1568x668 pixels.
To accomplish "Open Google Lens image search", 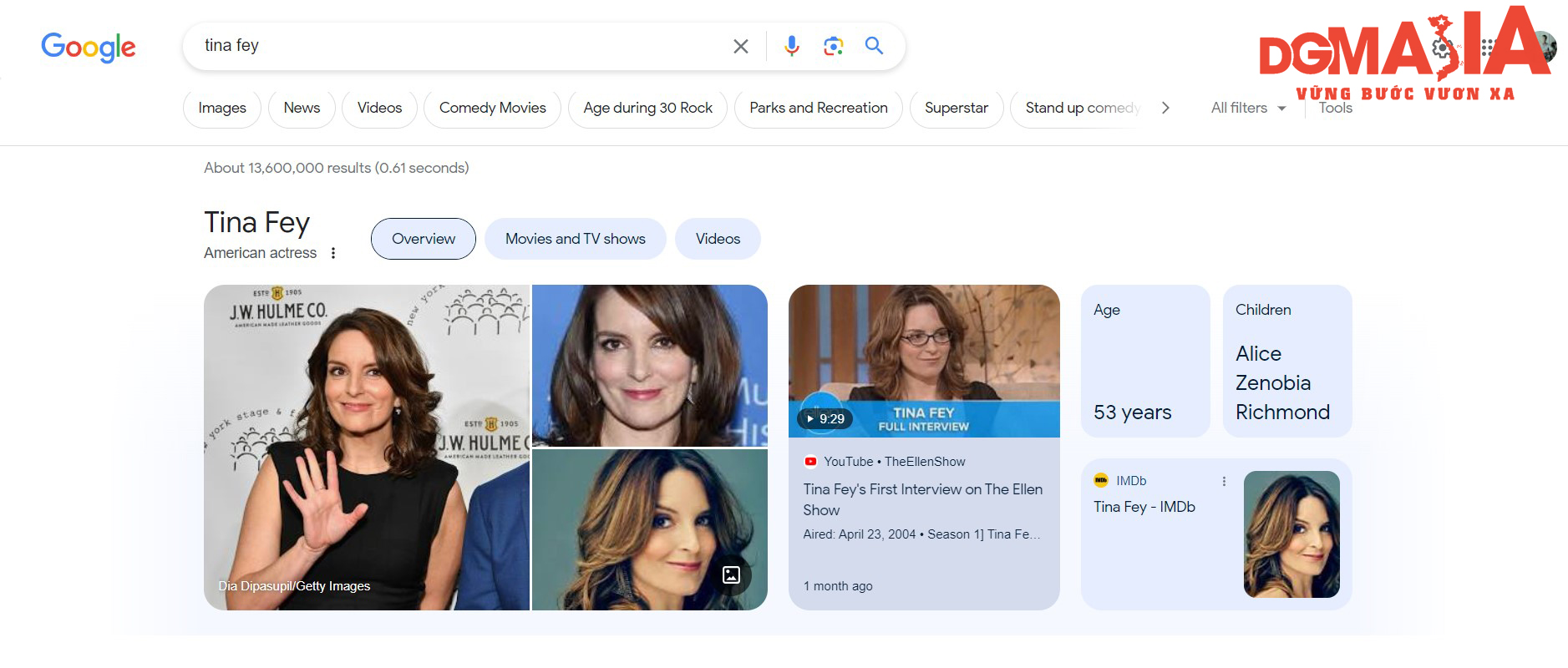I will click(833, 46).
